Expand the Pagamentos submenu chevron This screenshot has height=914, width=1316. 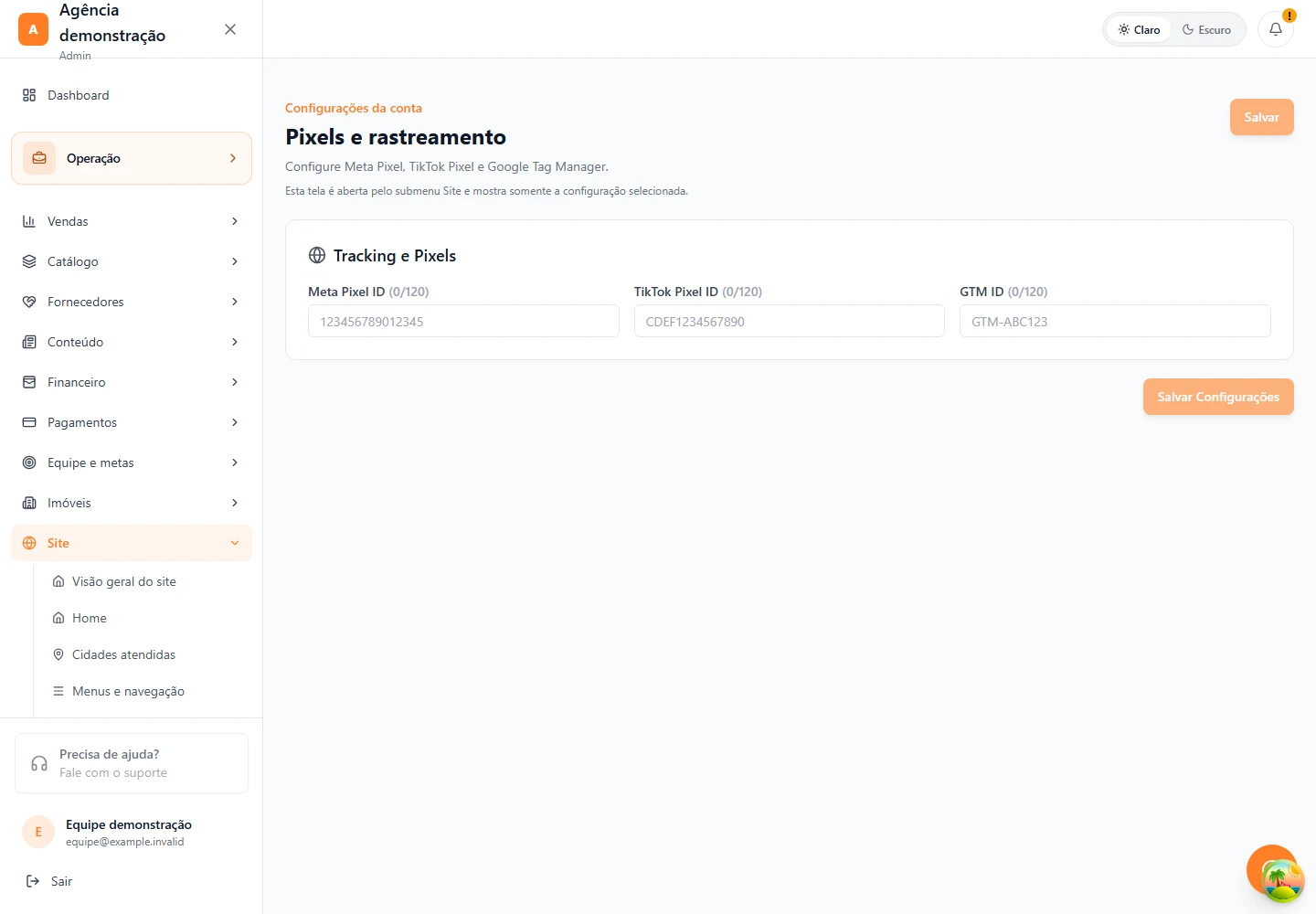235,422
